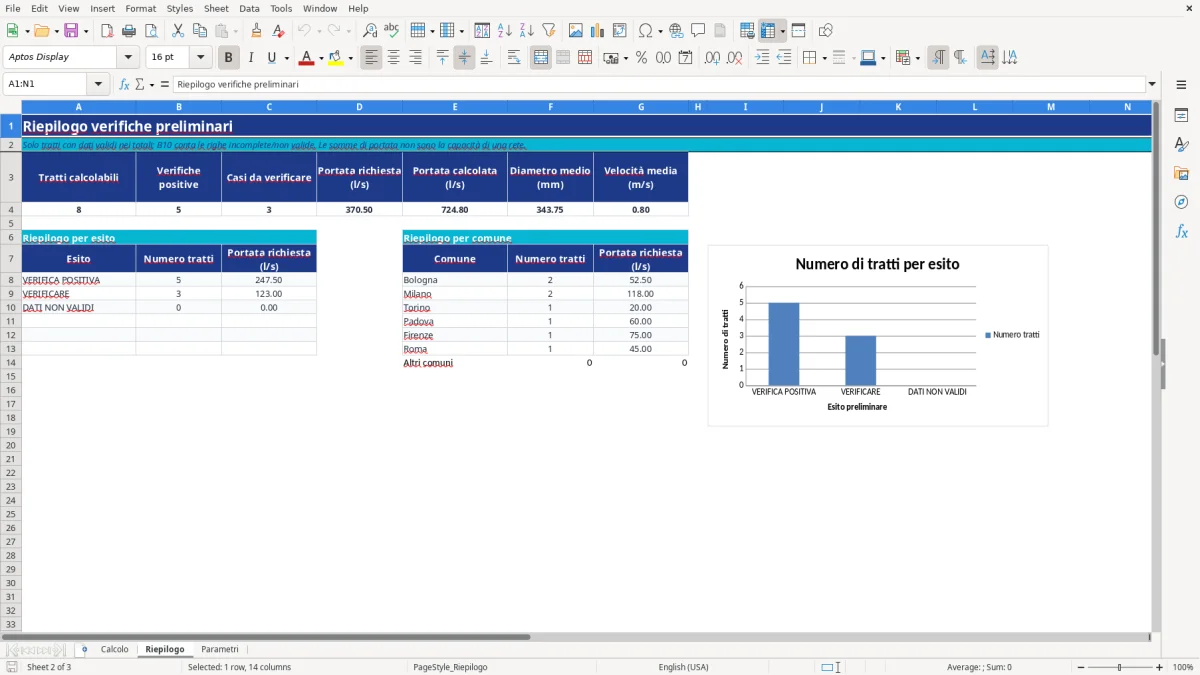
Task: Click the AutoFilter funnel icon
Action: click(x=549, y=31)
